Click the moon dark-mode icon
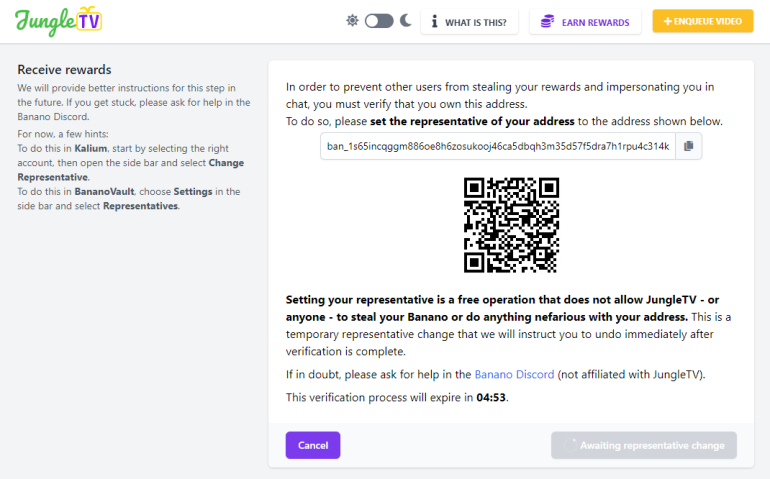Screen dimensions: 770x479 click(406, 21)
